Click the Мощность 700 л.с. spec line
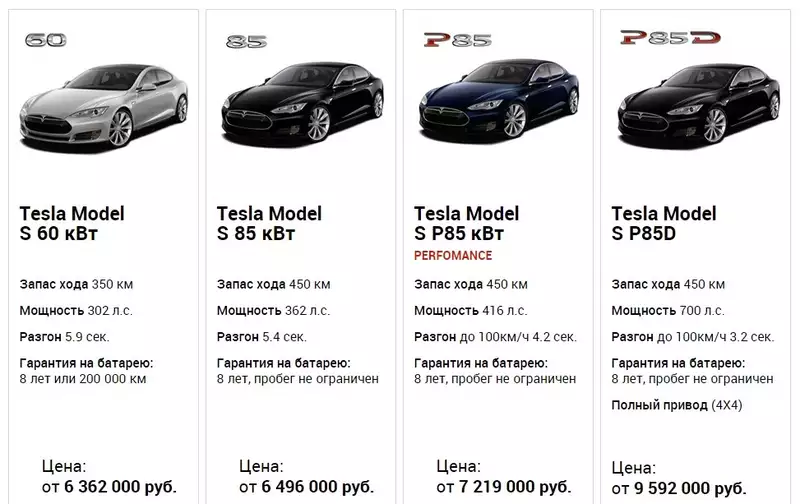This screenshot has width=800, height=504. click(667, 311)
